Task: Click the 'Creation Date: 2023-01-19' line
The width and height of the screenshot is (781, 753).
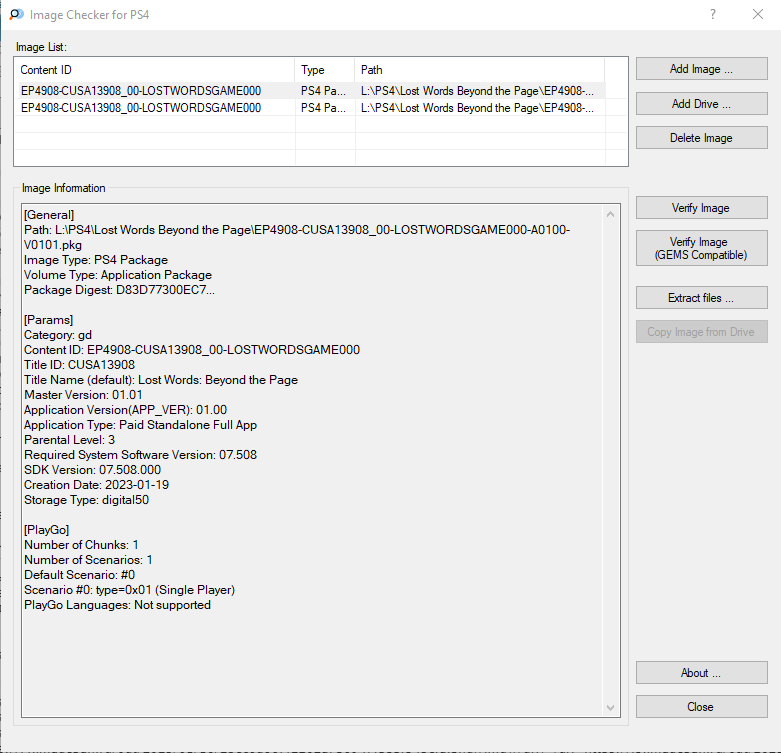Action: (x=97, y=485)
